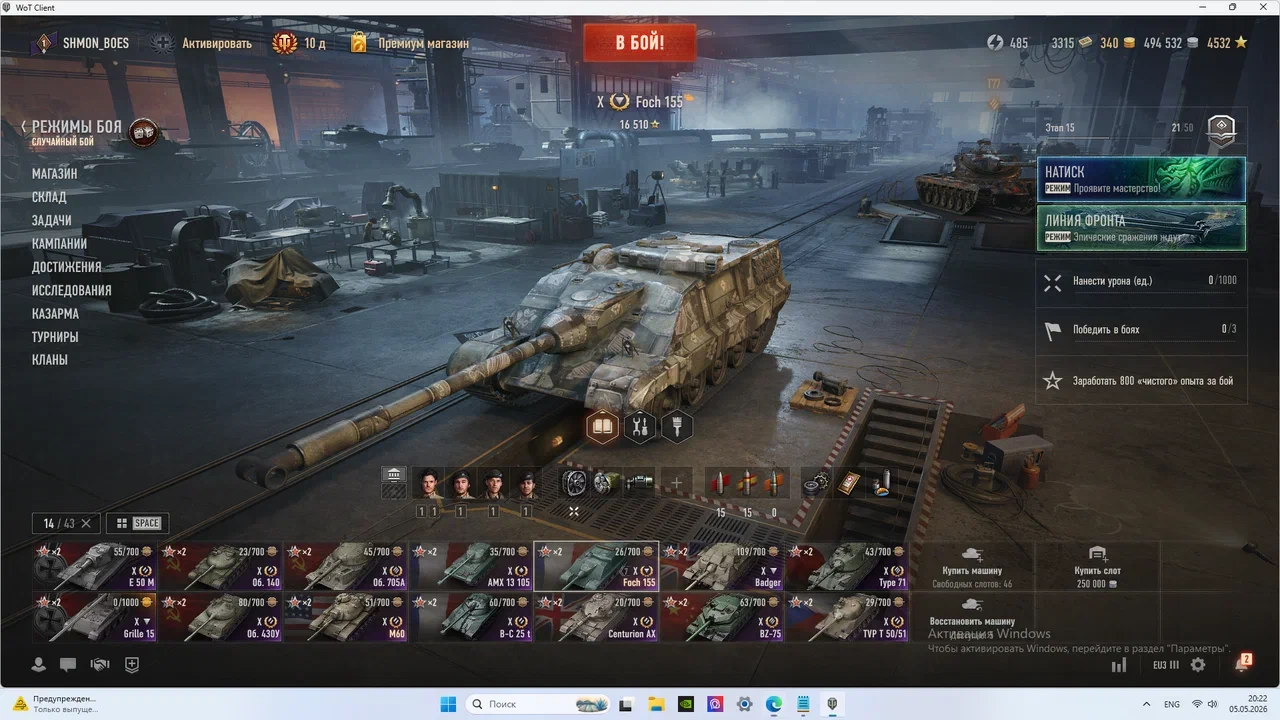1280x720 pixels.
Task: Open the crew barracks building icon
Action: tap(394, 483)
